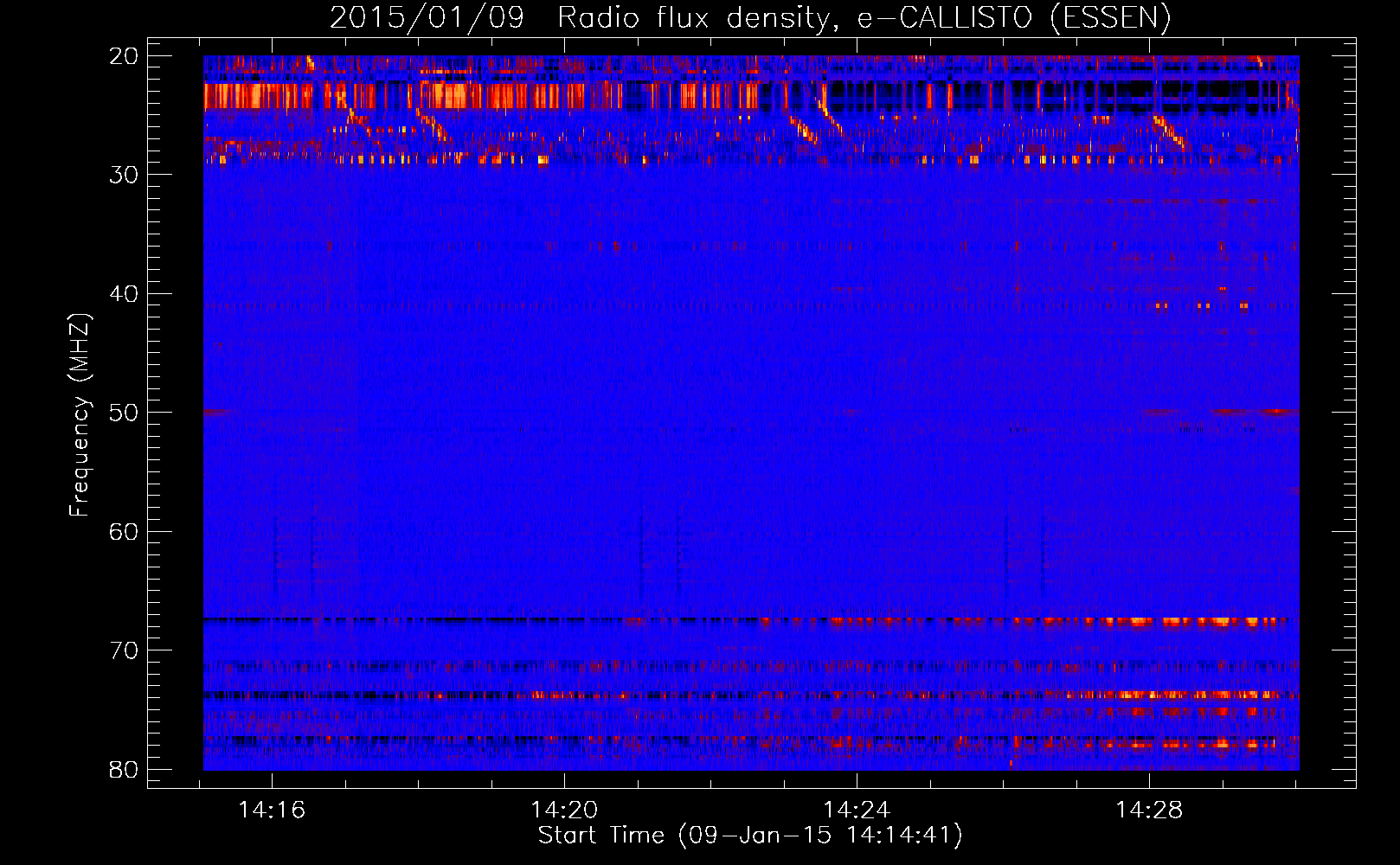Click the 50 frequency tick label
This screenshot has width=1400, height=865.
pyautogui.click(x=124, y=413)
